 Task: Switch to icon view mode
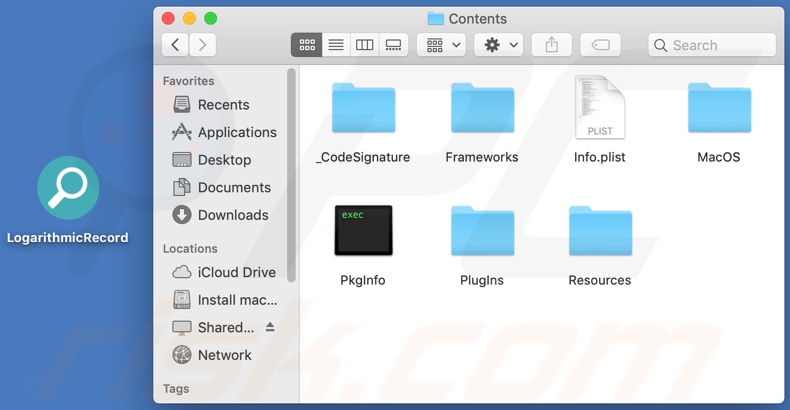pos(306,45)
